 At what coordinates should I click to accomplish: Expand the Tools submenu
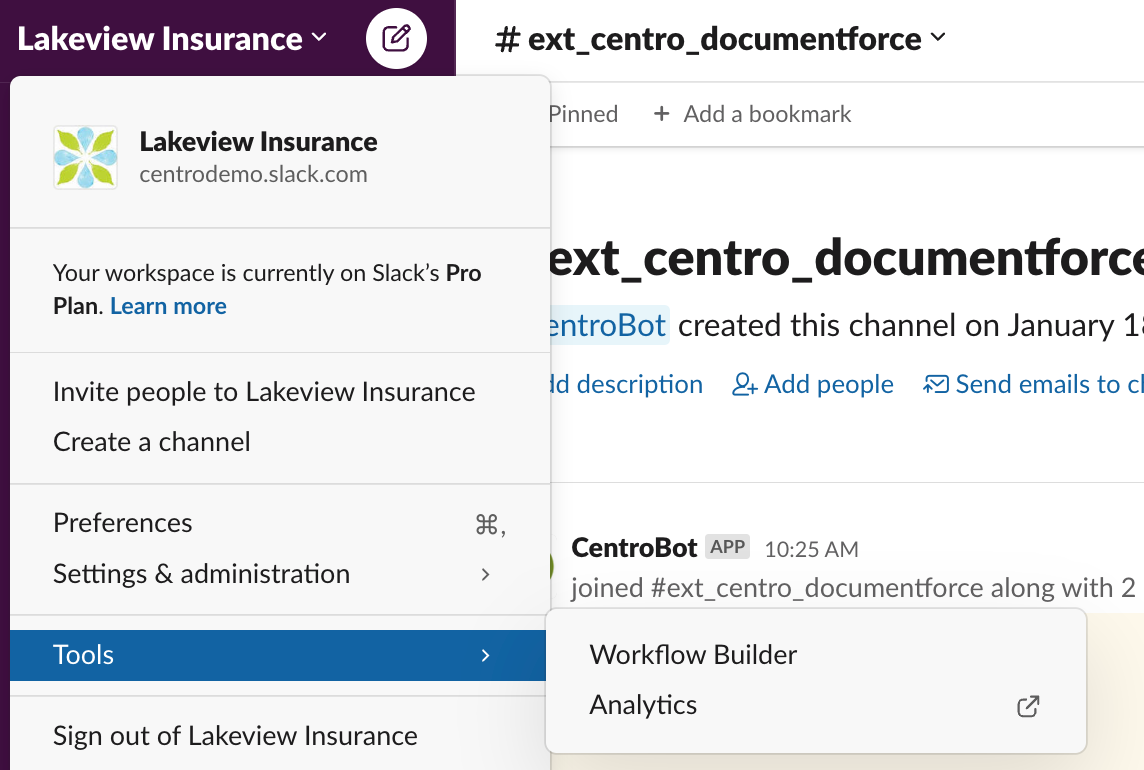coord(278,655)
